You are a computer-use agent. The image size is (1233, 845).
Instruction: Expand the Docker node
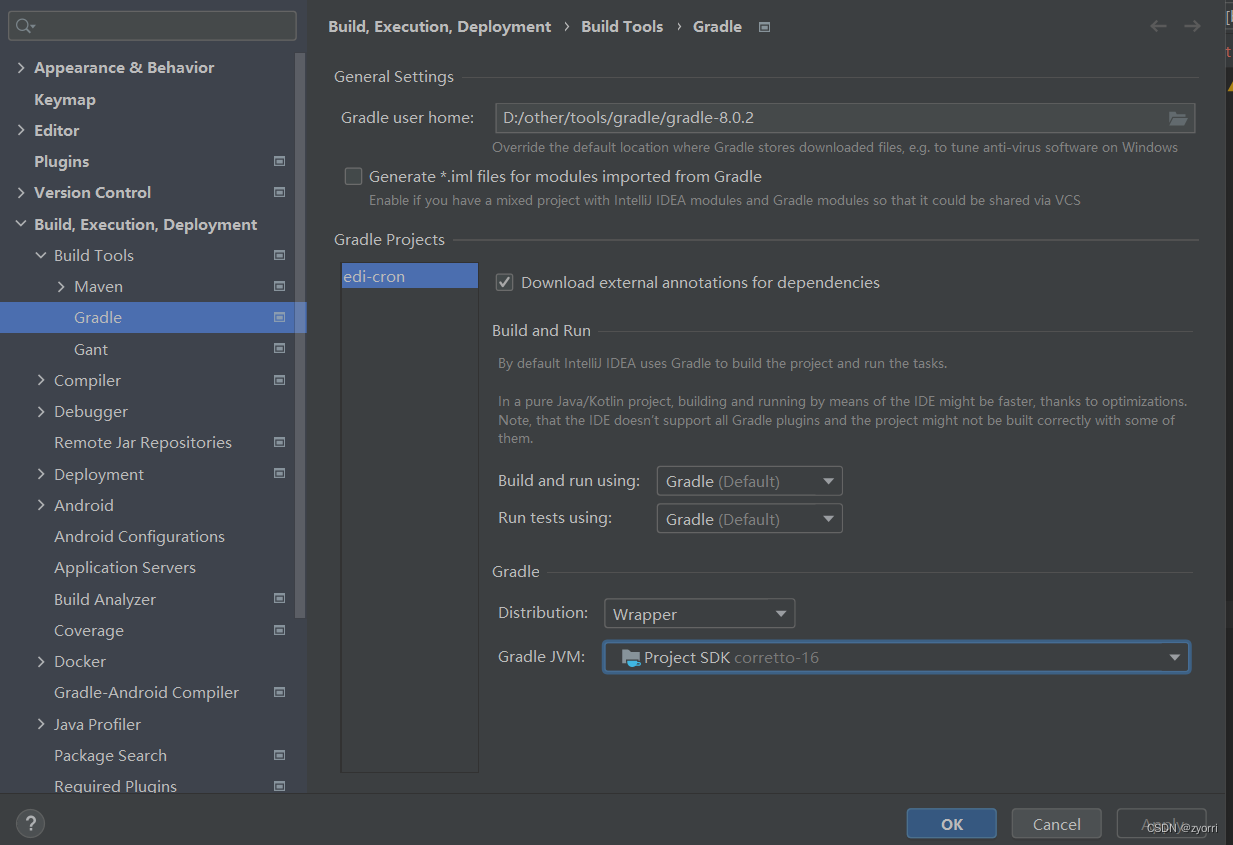pyautogui.click(x=41, y=661)
